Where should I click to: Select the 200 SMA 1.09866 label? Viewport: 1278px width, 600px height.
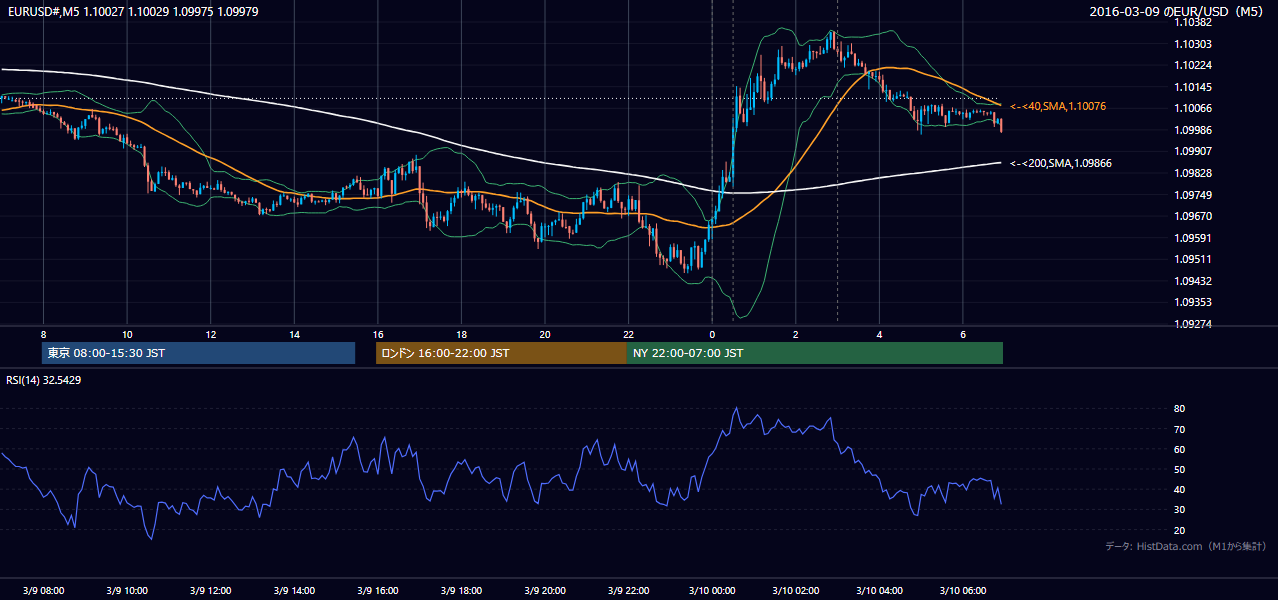point(1061,163)
